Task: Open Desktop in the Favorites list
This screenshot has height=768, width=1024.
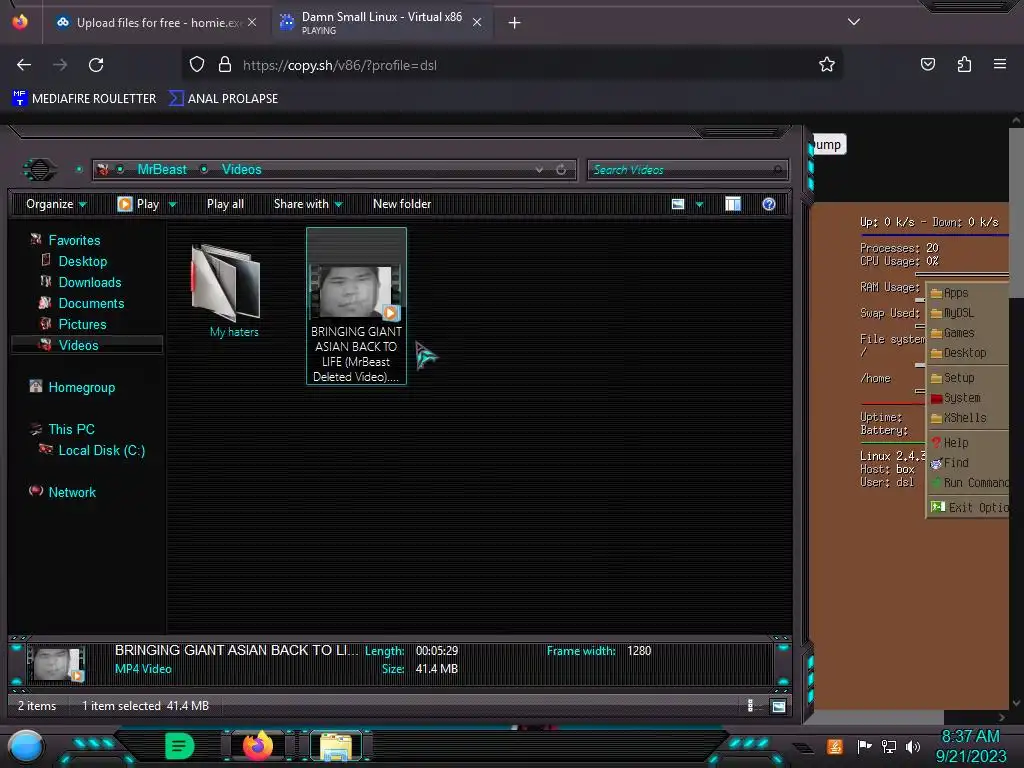Action: [x=82, y=261]
